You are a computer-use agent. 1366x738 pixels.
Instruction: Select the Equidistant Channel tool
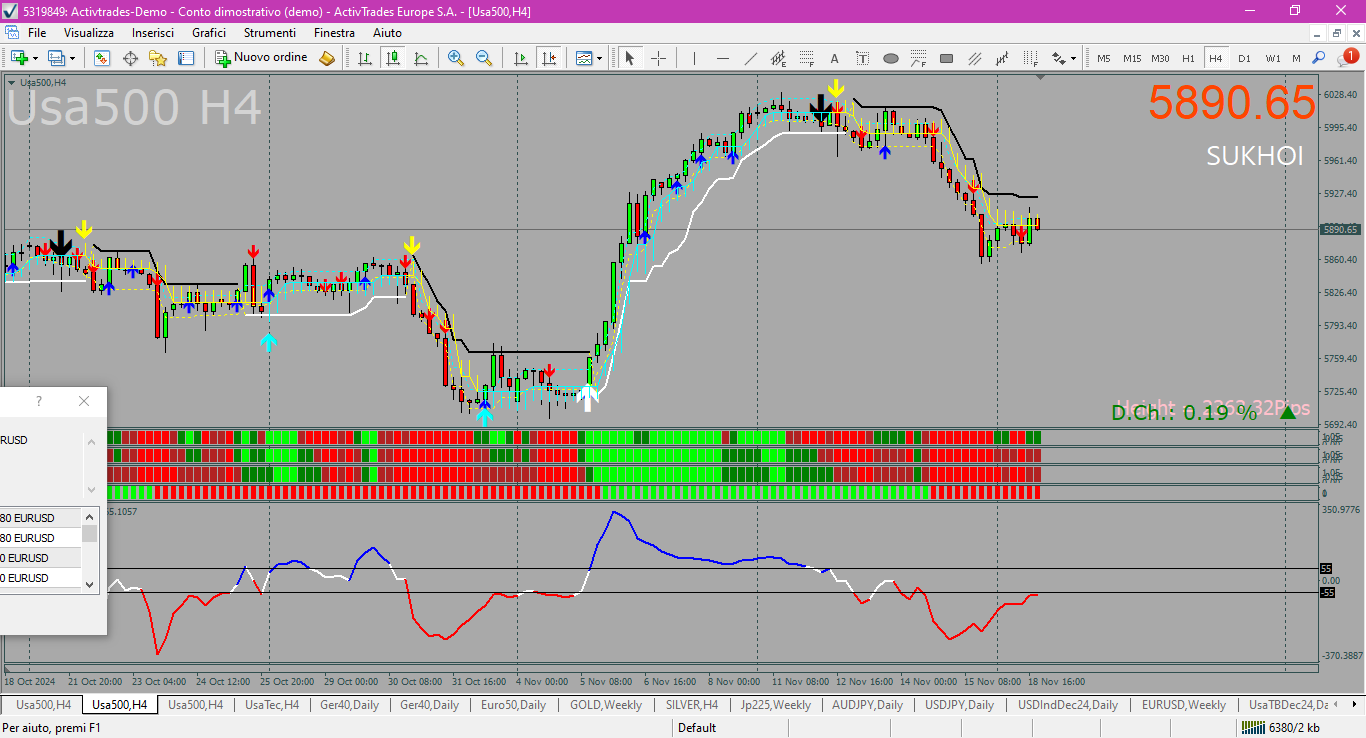point(778,58)
